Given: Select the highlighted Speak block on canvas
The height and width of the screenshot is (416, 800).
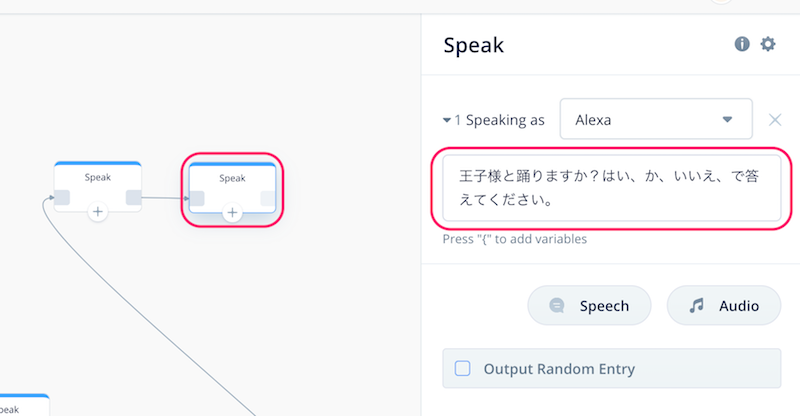Looking at the screenshot, I should pyautogui.click(x=232, y=188).
